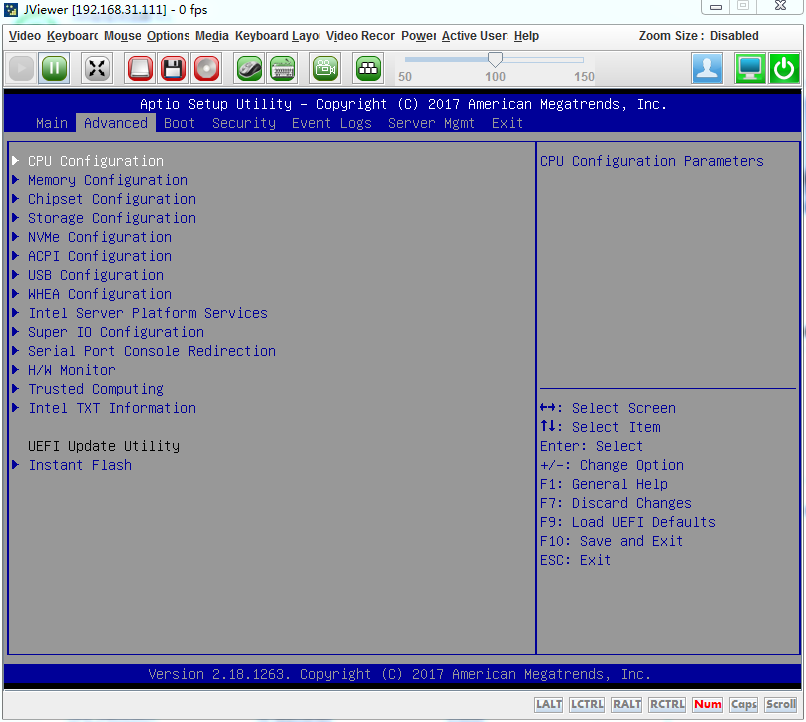Viewport: 806px width, 722px height.
Task: Open the Media menu
Action: click(211, 36)
